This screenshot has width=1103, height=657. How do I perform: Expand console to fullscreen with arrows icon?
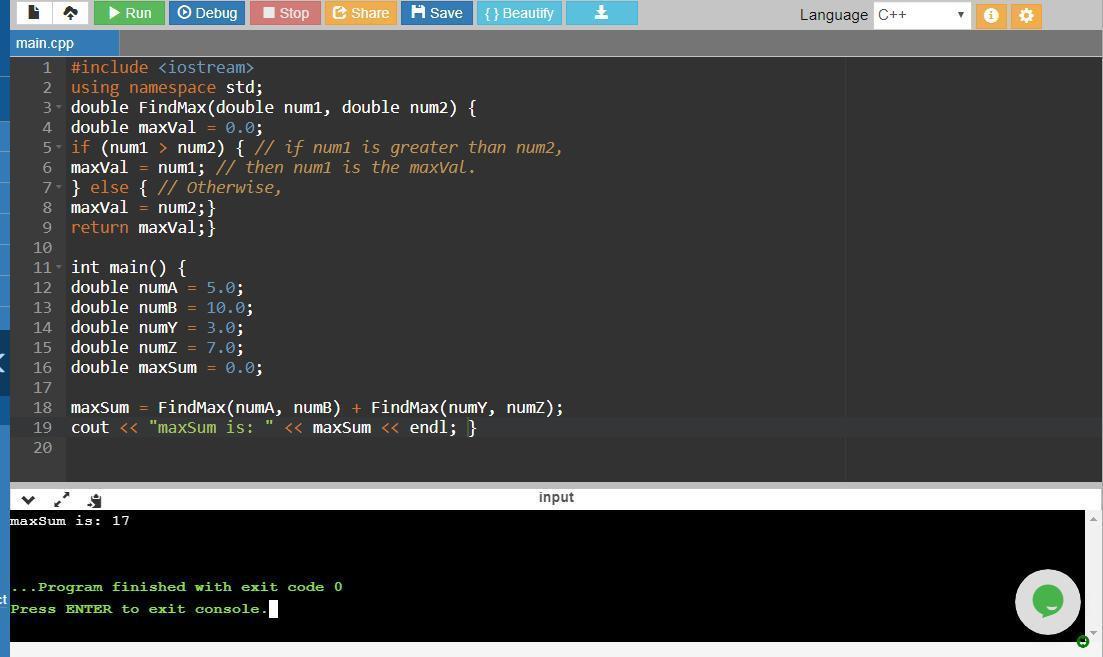[61, 499]
